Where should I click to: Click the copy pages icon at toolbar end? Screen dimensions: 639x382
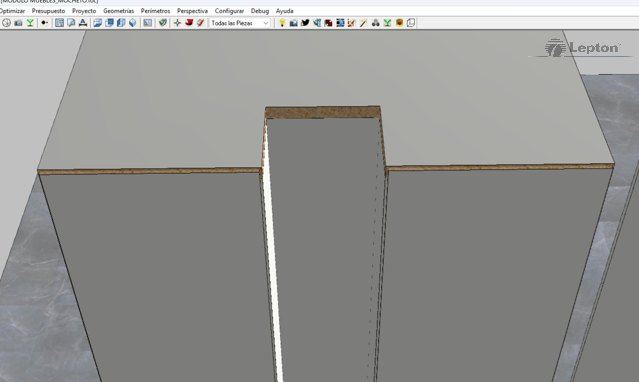click(x=411, y=23)
